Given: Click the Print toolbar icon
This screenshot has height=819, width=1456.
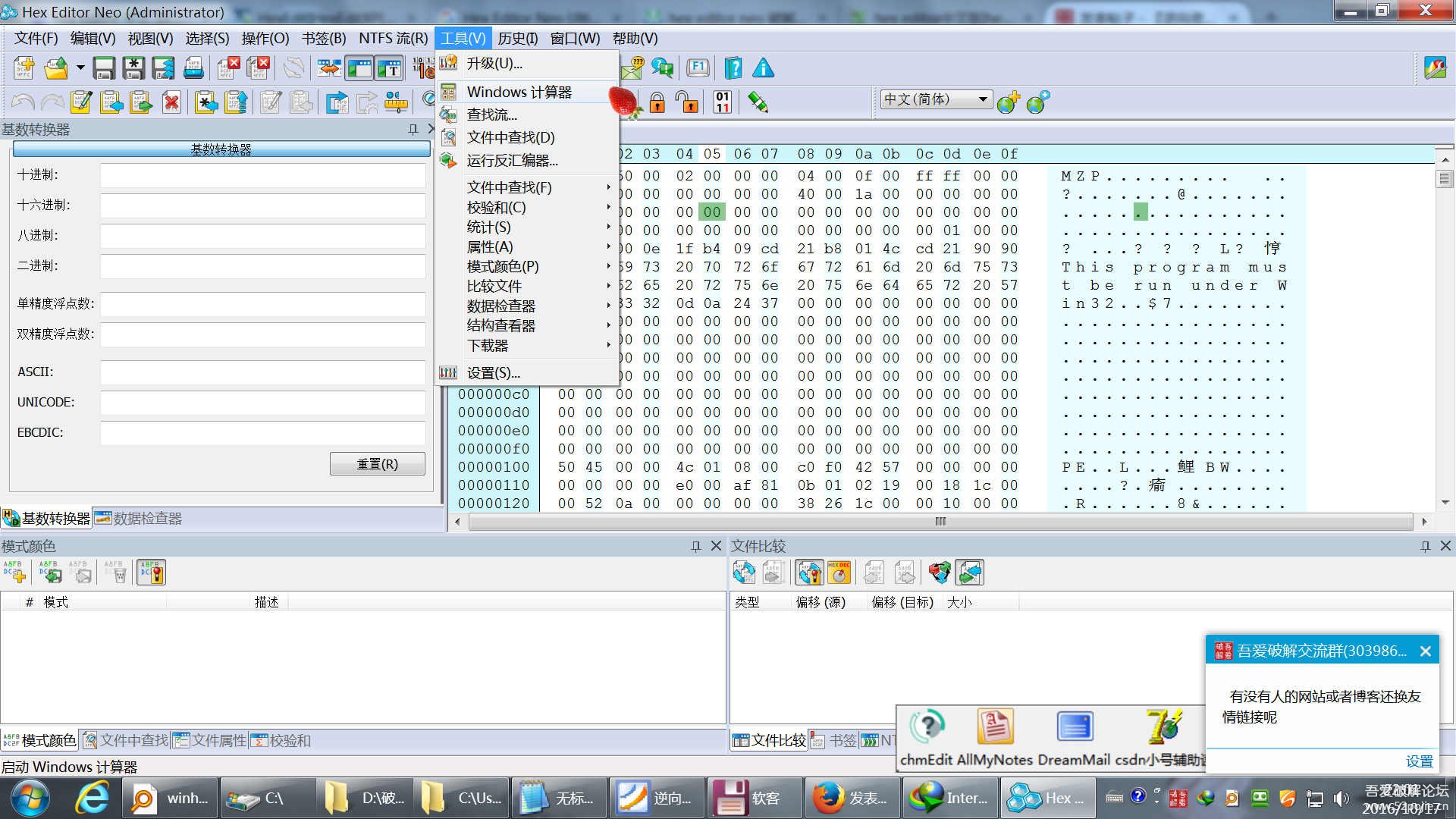Looking at the screenshot, I should [194, 68].
